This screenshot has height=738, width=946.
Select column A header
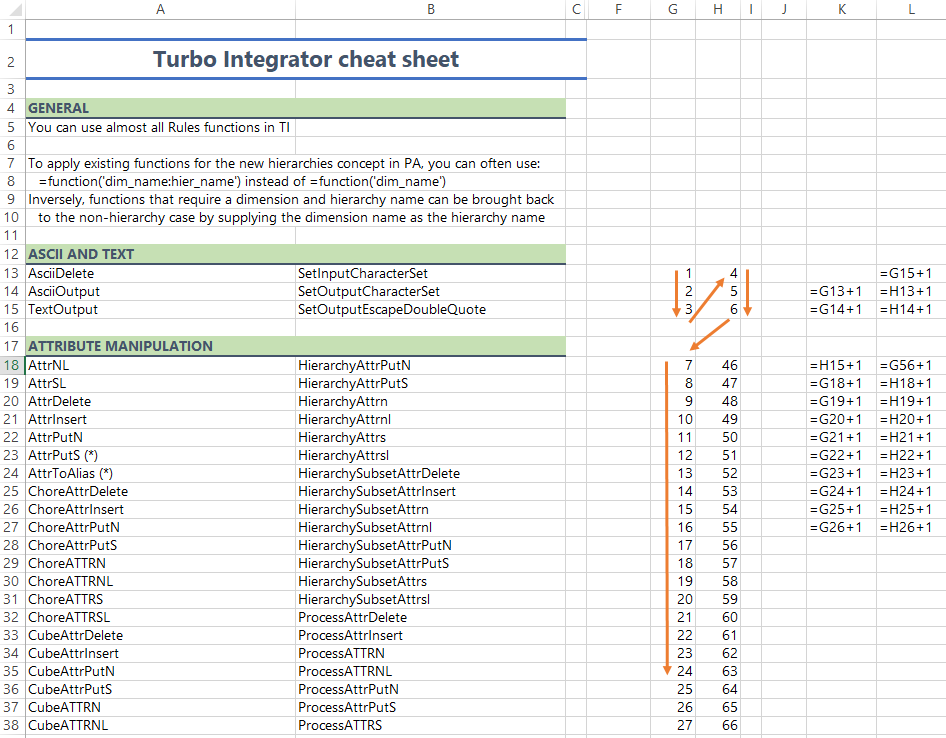point(160,9)
